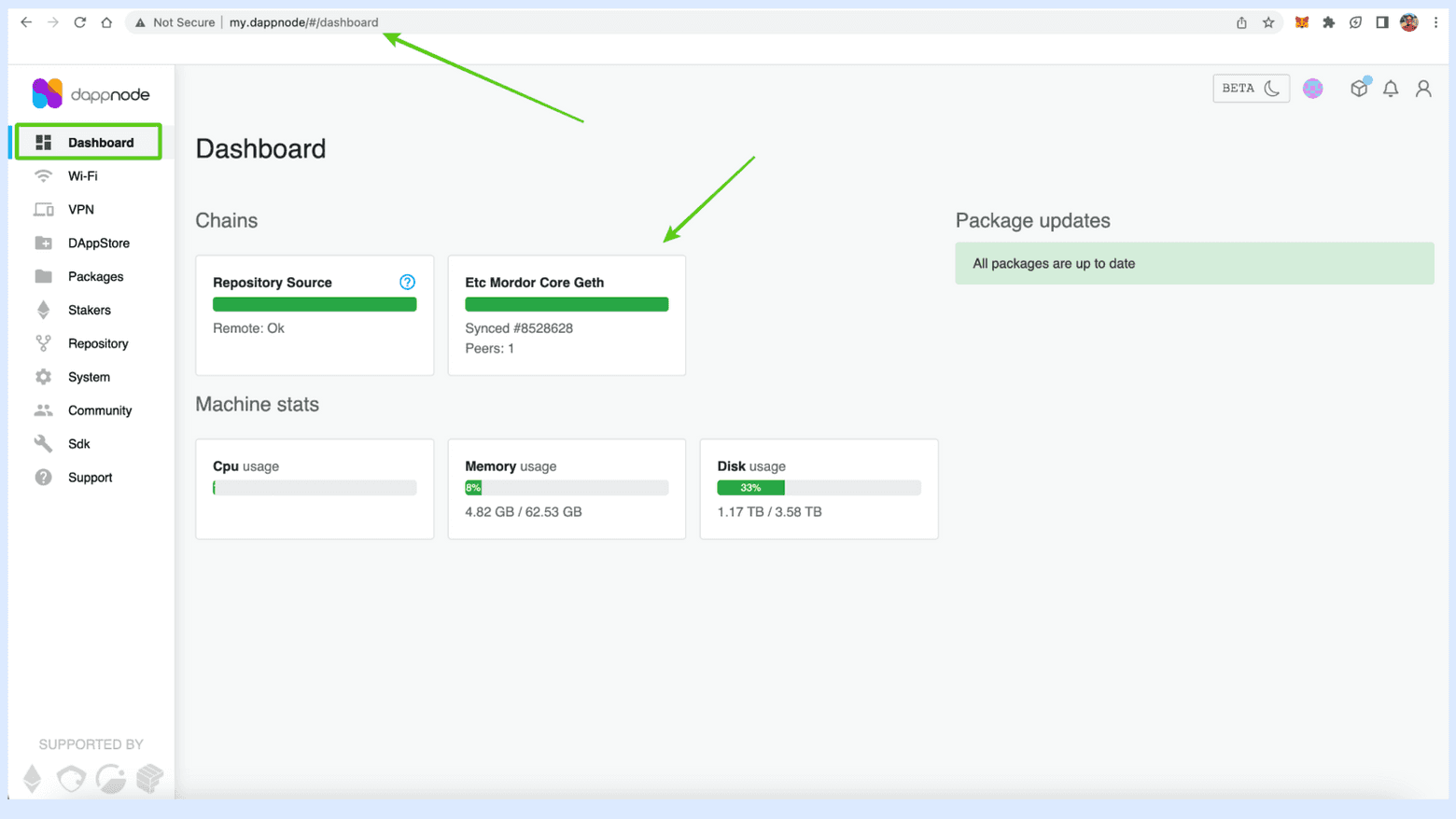Open notifications bell icon

click(x=1390, y=89)
